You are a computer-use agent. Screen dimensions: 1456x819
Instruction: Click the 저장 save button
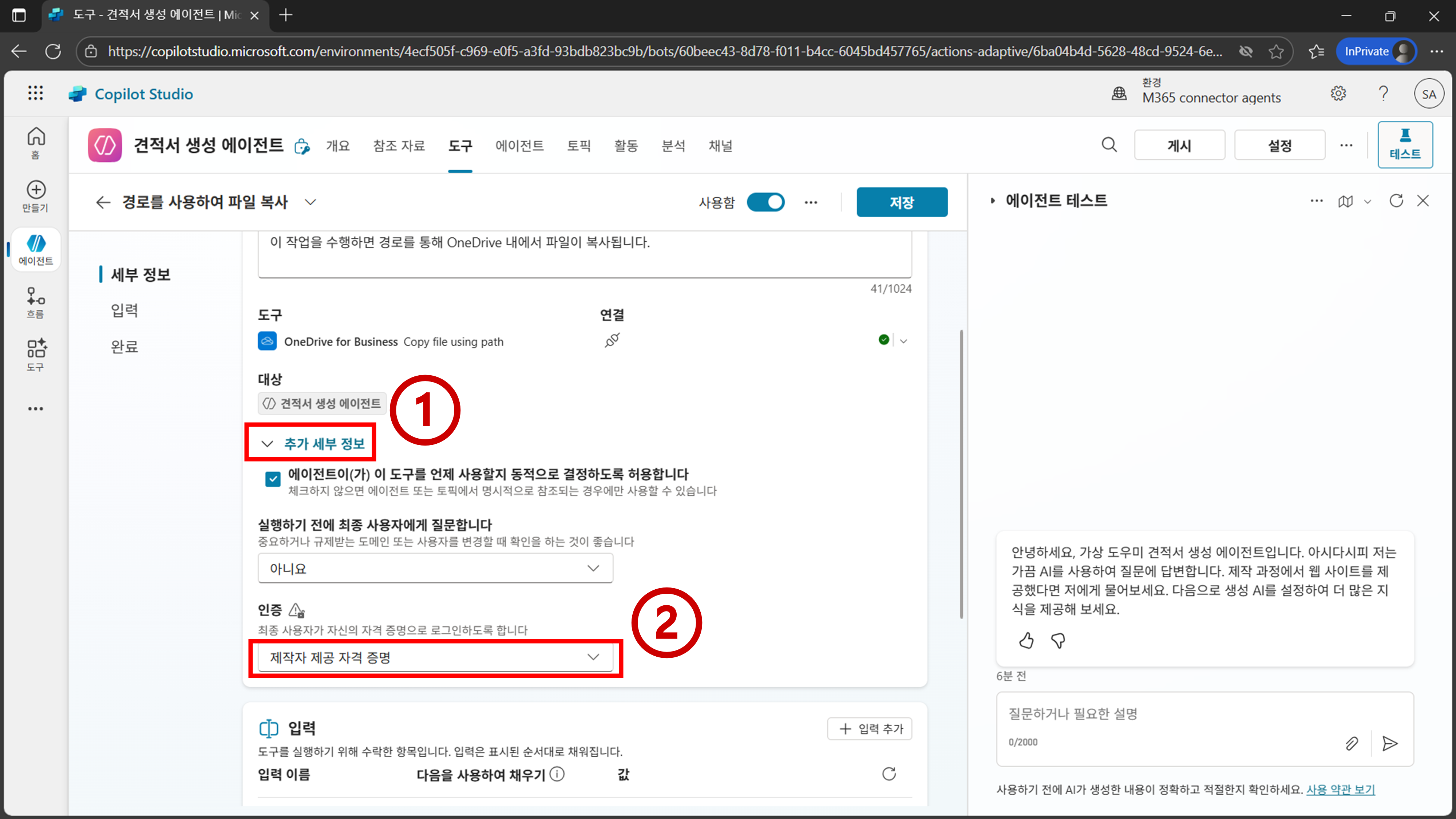(x=902, y=202)
